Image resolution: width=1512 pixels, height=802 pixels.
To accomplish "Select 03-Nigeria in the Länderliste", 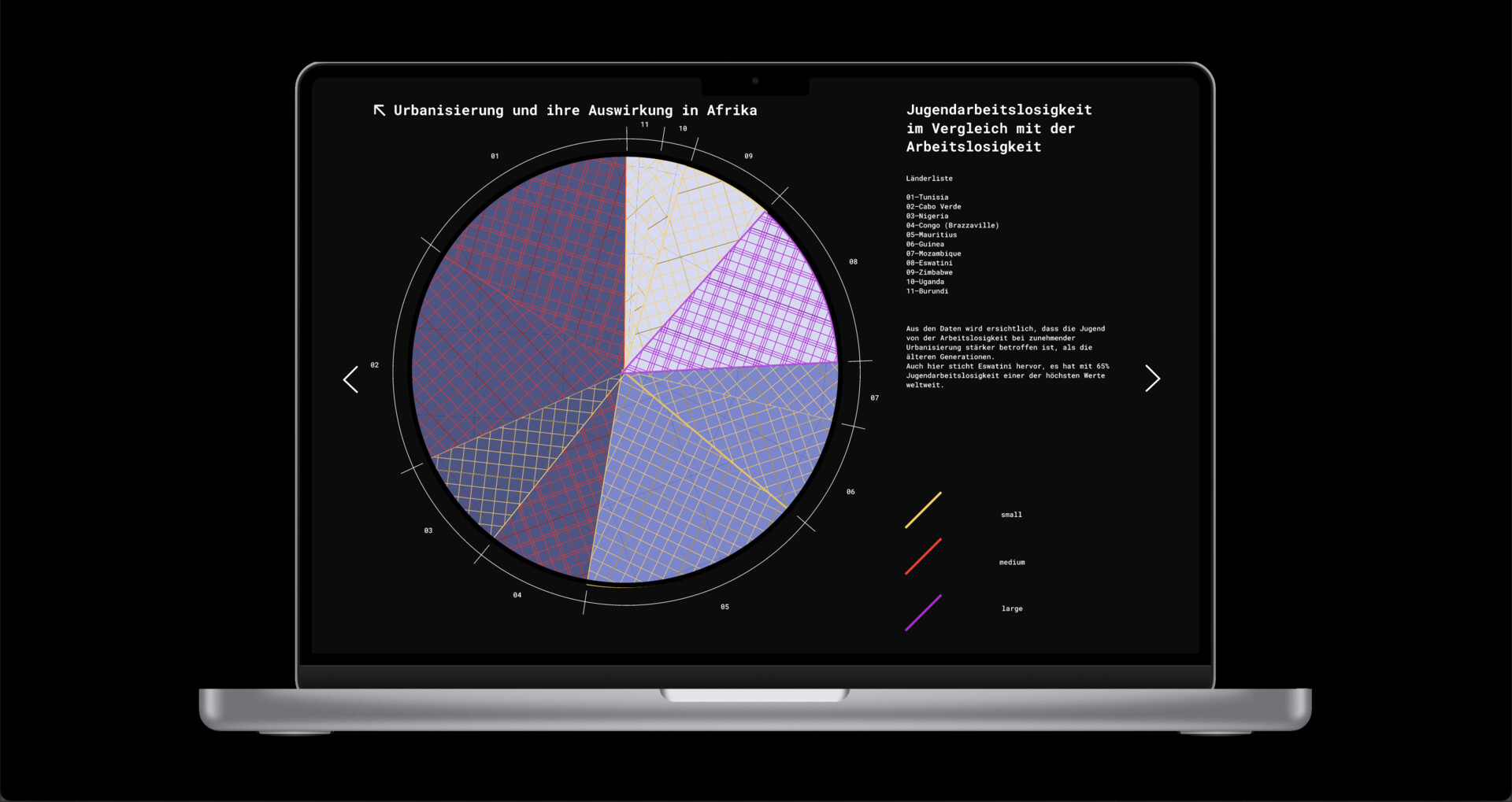I will pos(927,216).
